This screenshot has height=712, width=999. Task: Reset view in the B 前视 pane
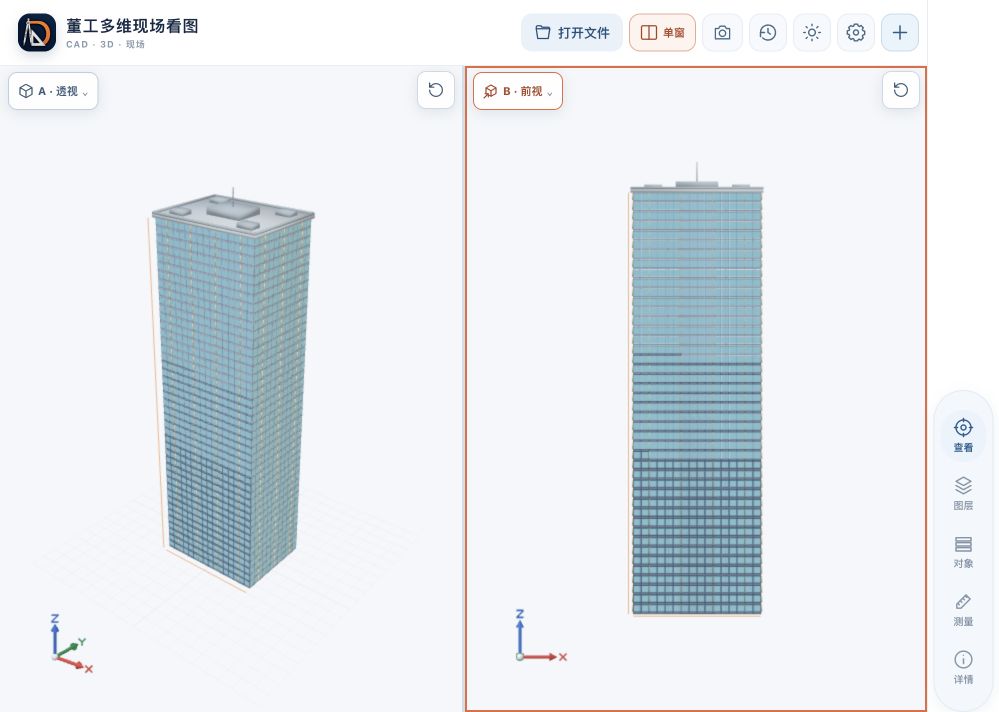[900, 90]
